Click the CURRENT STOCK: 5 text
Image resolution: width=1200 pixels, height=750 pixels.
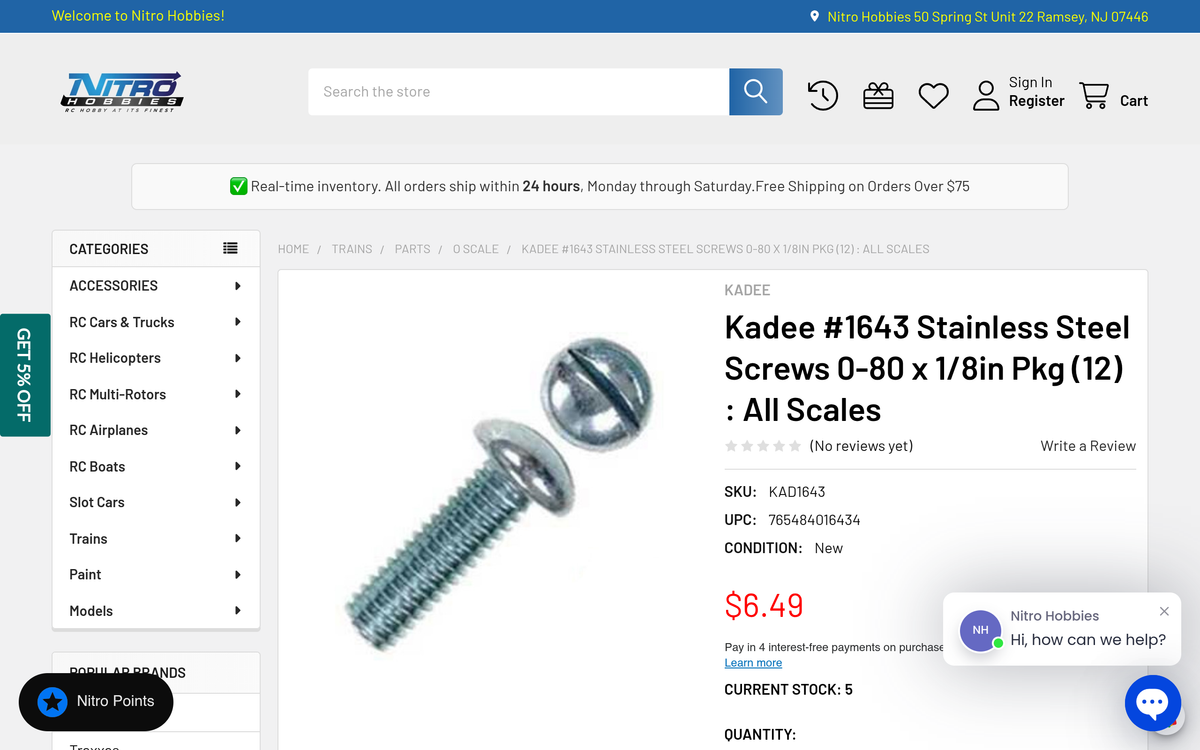pyautogui.click(x=789, y=690)
